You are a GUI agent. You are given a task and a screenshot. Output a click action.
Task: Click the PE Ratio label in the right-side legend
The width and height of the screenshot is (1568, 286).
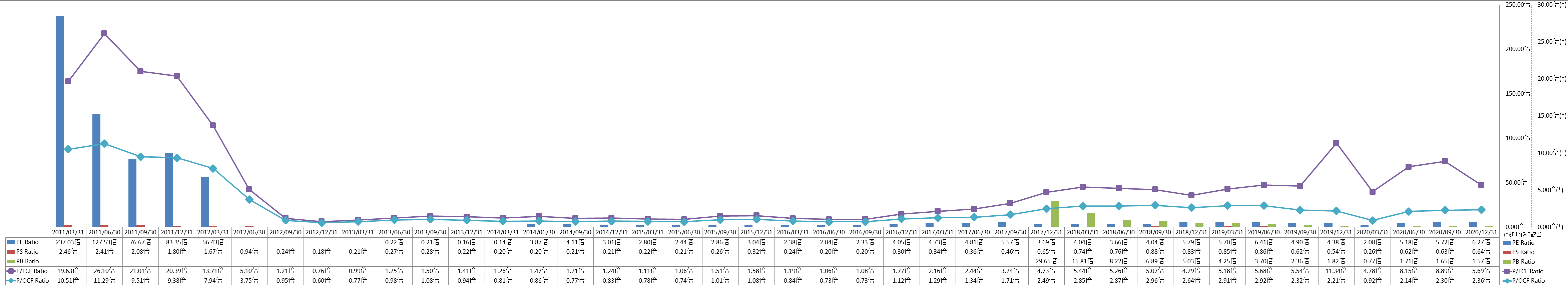click(1524, 242)
